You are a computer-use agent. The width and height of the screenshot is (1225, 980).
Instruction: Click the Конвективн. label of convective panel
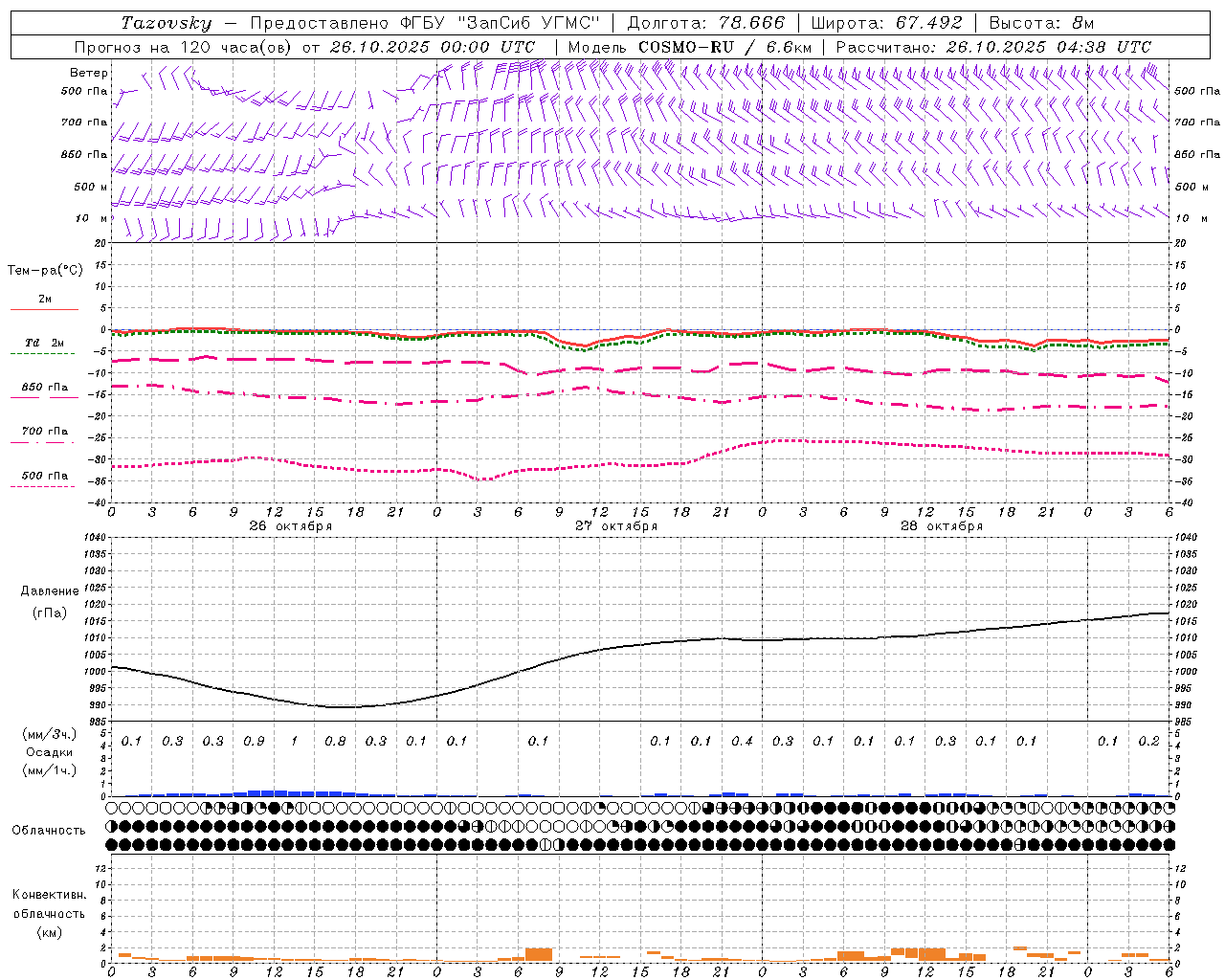49,895
